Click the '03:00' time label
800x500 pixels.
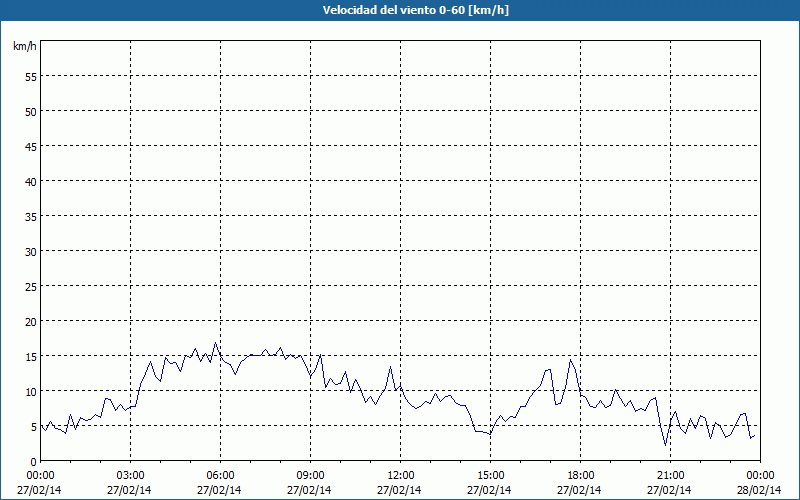(x=131, y=476)
